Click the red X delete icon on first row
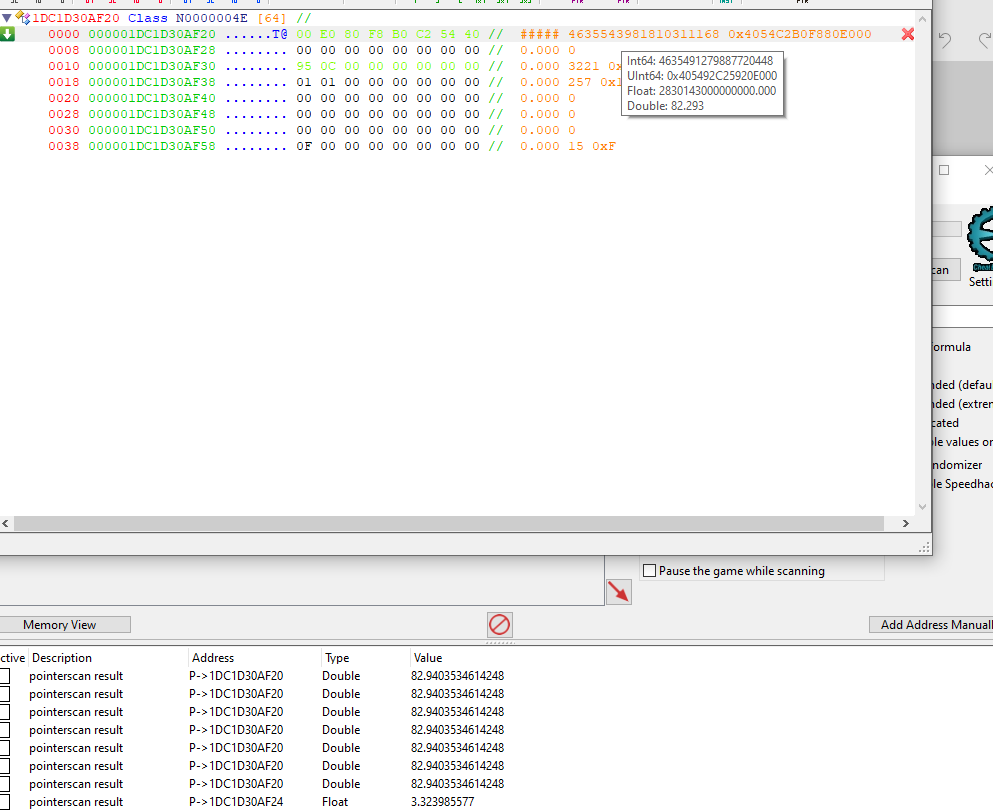Image resolution: width=993 pixels, height=812 pixels. [907, 34]
